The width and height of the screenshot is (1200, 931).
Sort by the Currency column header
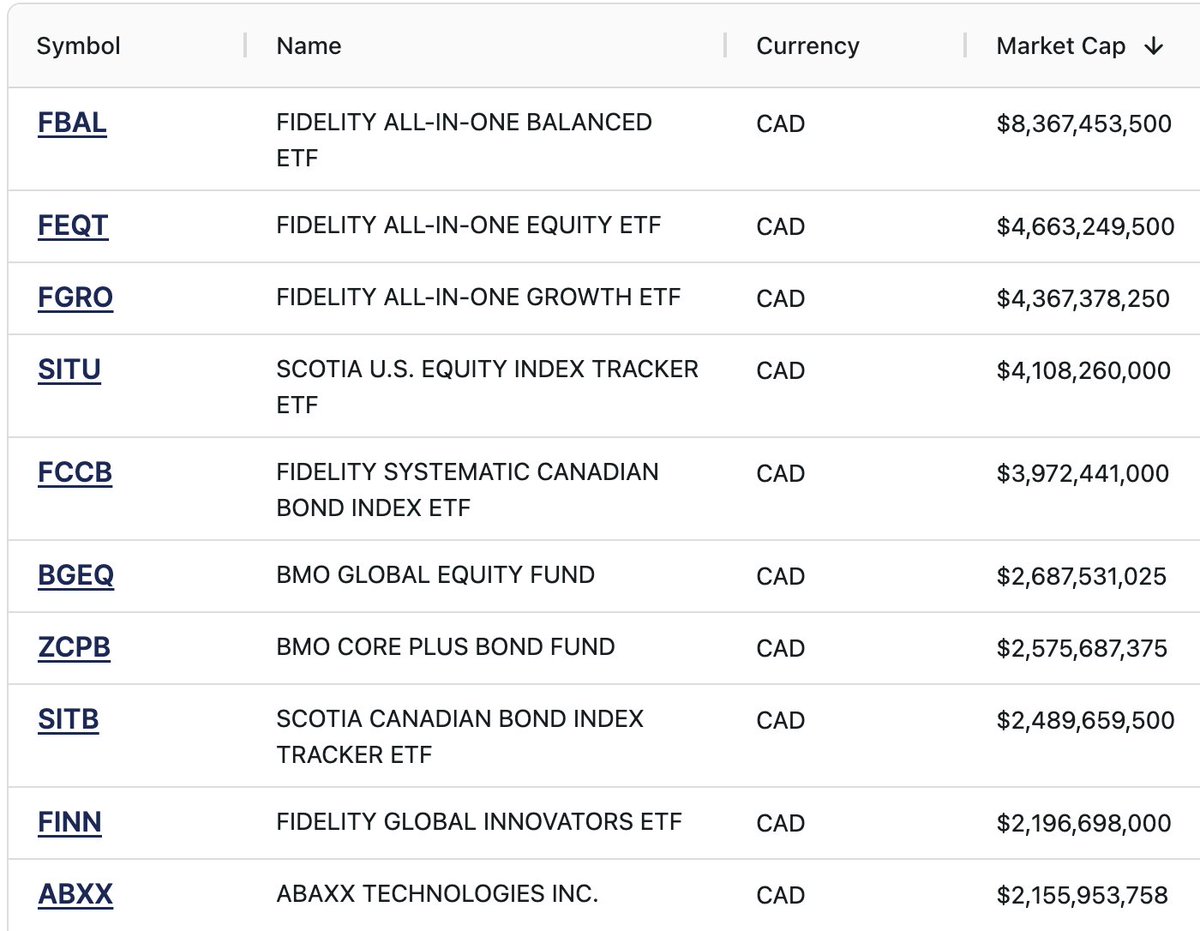click(x=808, y=46)
